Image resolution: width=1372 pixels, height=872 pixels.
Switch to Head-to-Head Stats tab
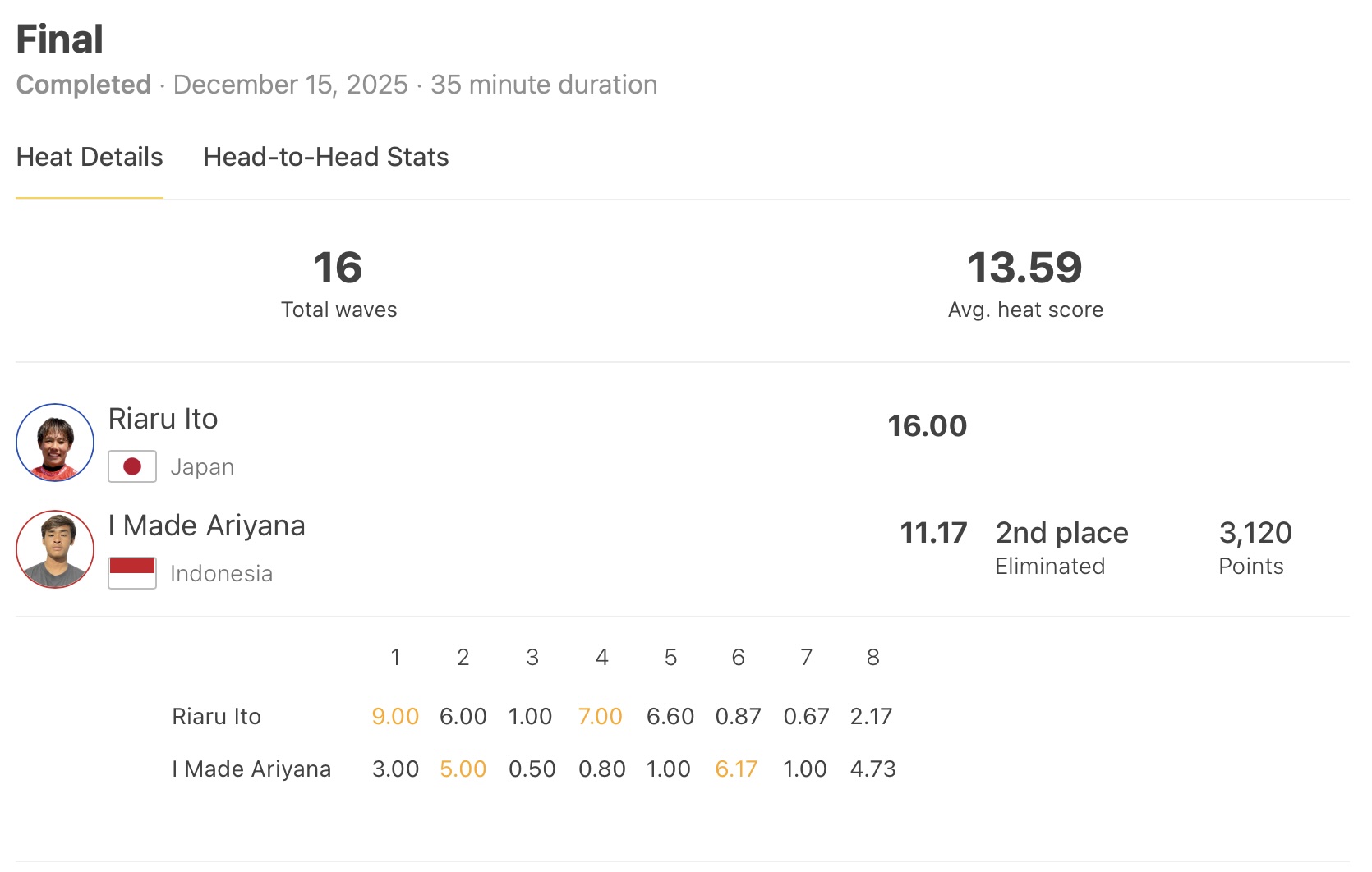(326, 157)
